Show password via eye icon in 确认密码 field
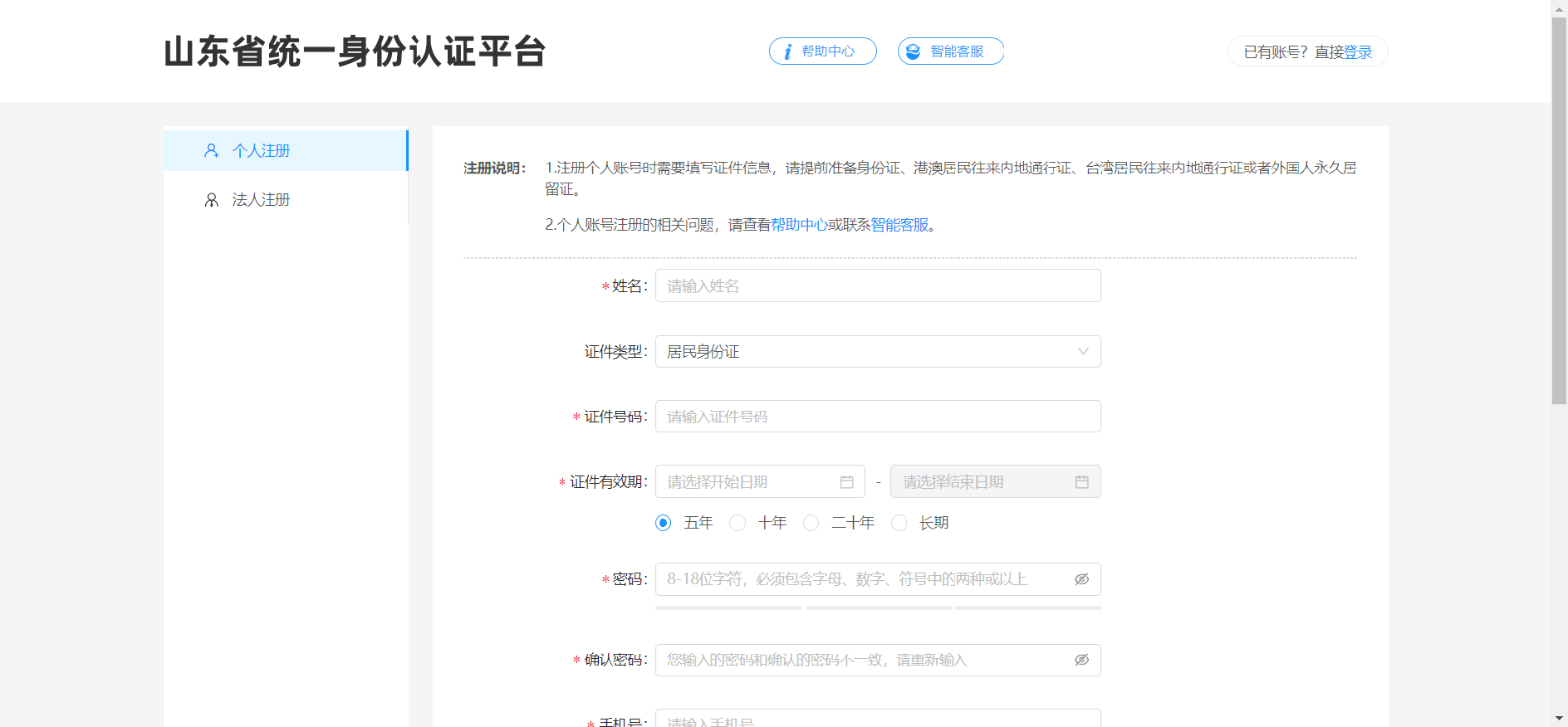Viewport: 1568px width, 727px height. (1082, 660)
